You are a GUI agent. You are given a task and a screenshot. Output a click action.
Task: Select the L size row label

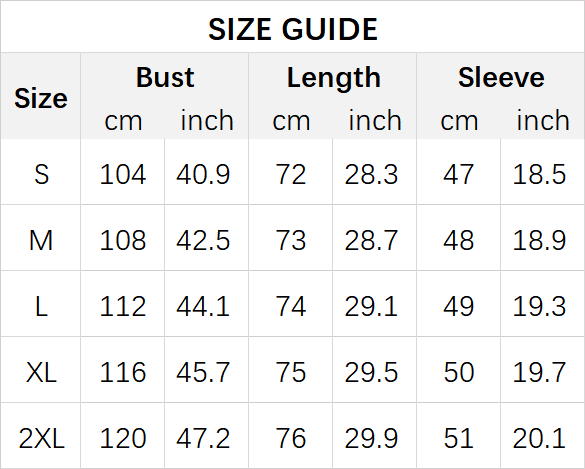pyautogui.click(x=41, y=306)
